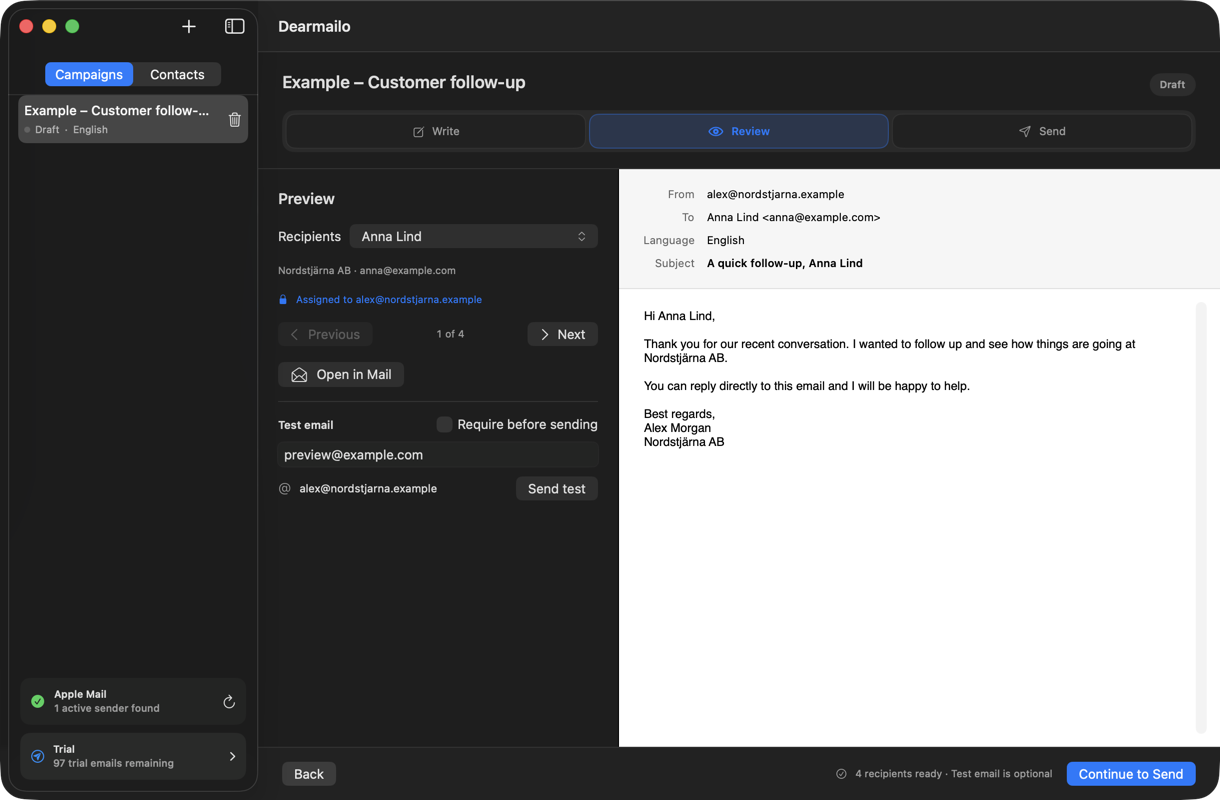The height and width of the screenshot is (800, 1220).
Task: Click the Assigned to alex@nordstjarna.example link
Action: click(389, 300)
